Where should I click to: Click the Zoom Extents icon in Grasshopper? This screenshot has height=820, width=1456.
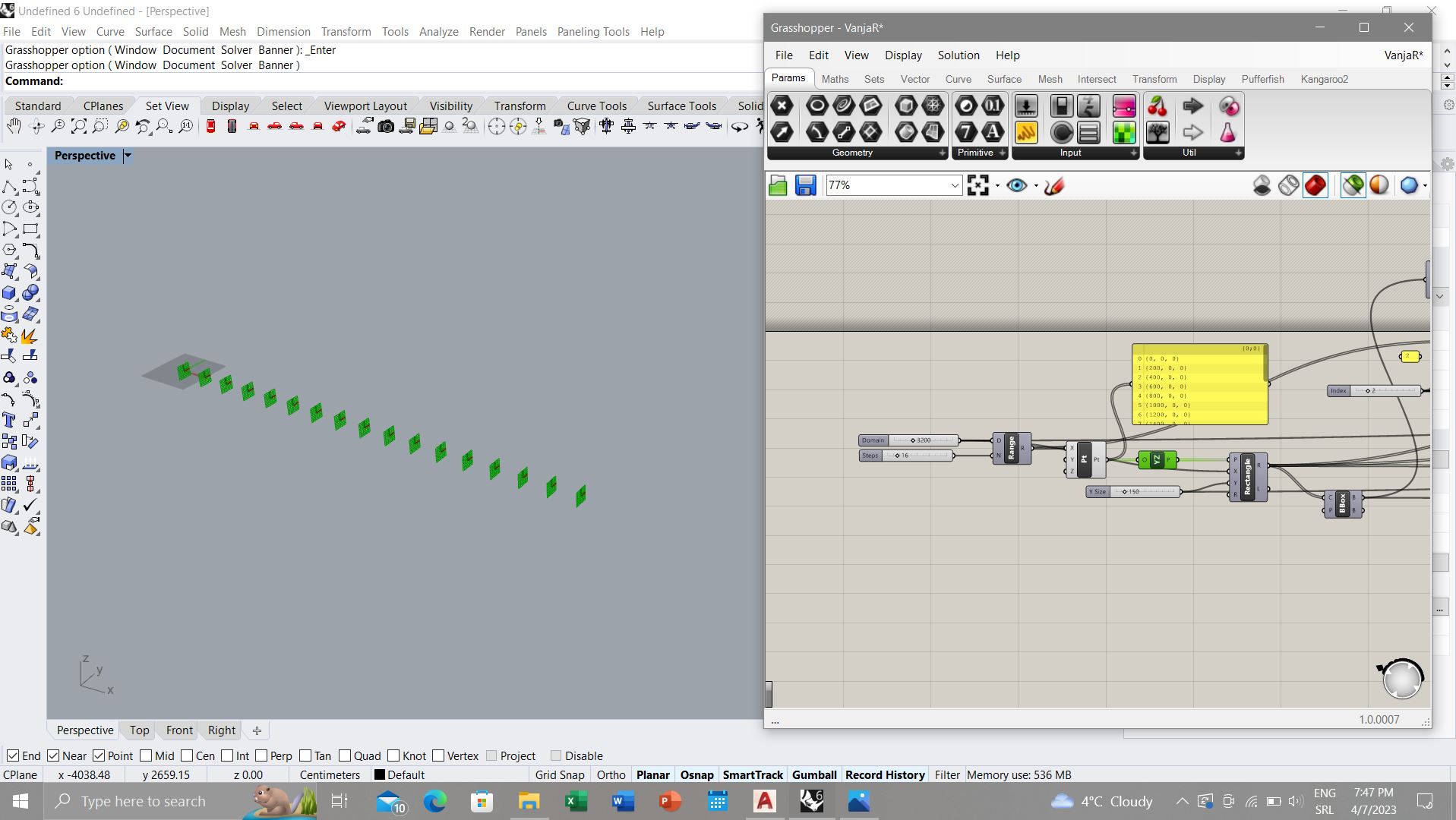click(978, 185)
